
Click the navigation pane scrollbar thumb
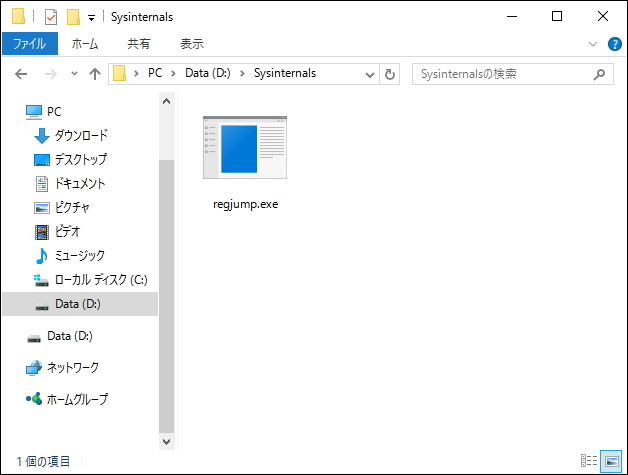point(166,296)
